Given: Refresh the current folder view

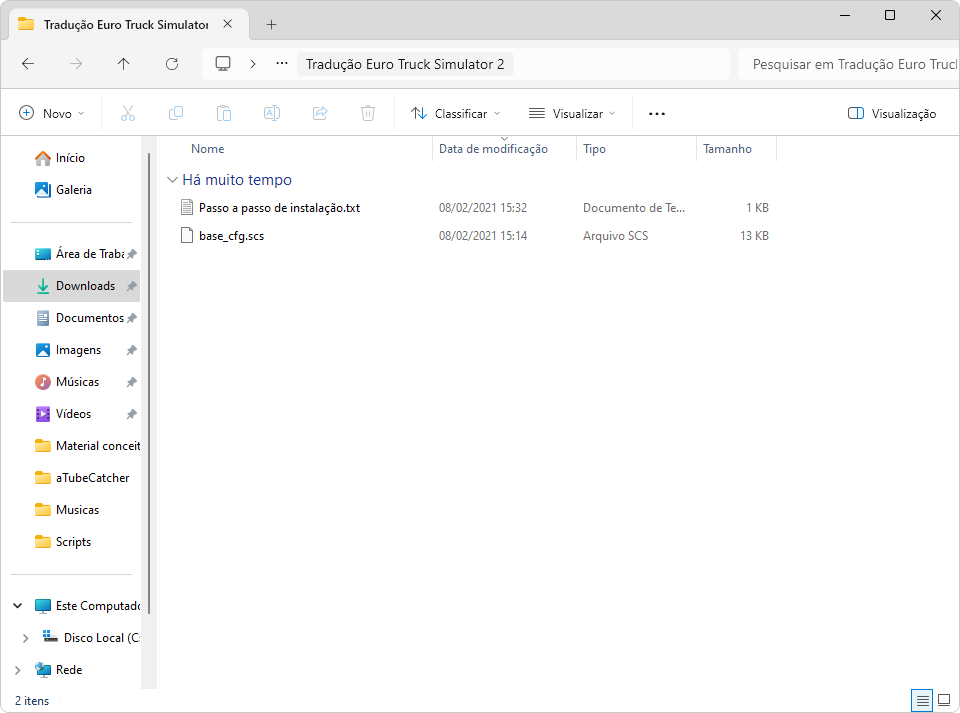Looking at the screenshot, I should pyautogui.click(x=172, y=64).
